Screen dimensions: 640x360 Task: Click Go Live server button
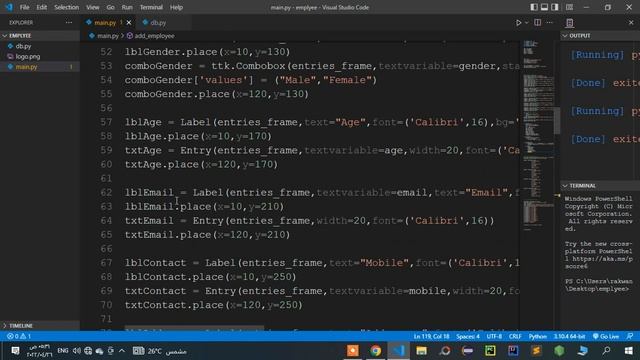point(606,336)
